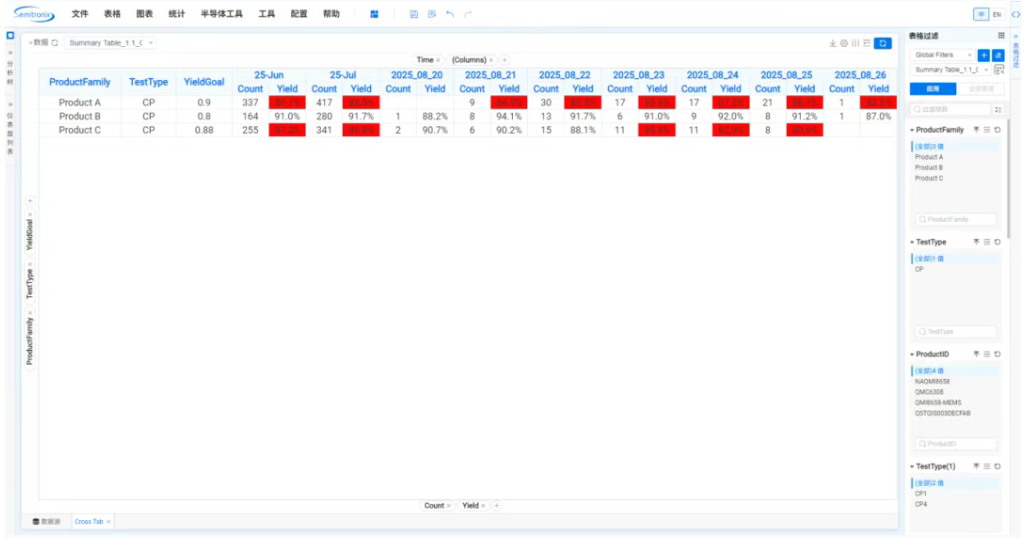
Task: Click the undo arrow in the top toolbar
Action: click(450, 14)
